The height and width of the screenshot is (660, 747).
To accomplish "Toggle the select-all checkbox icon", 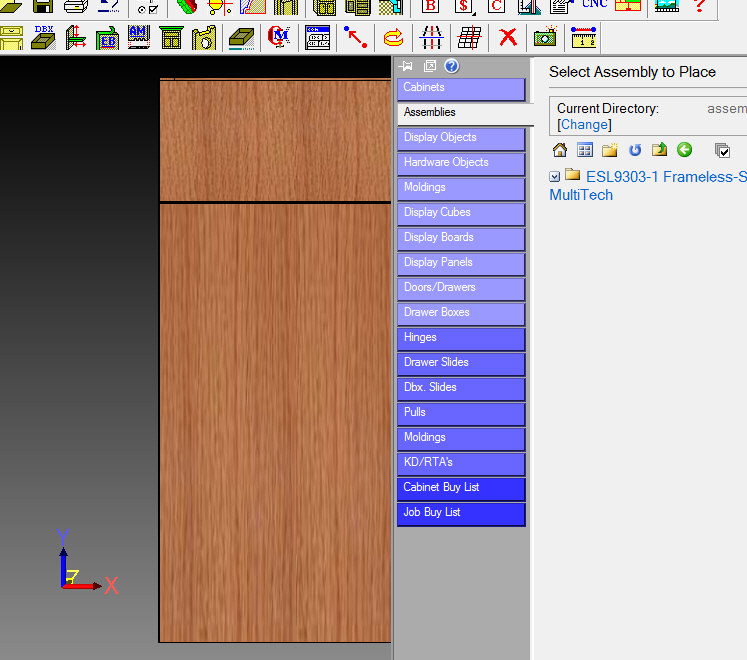I will pyautogui.click(x=723, y=150).
